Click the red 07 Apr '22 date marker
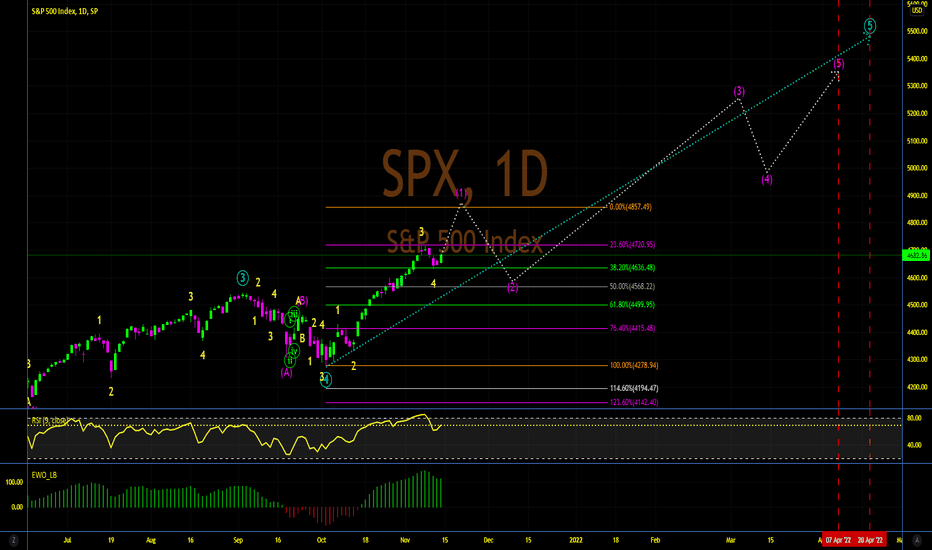932x550 pixels. pyautogui.click(x=838, y=540)
